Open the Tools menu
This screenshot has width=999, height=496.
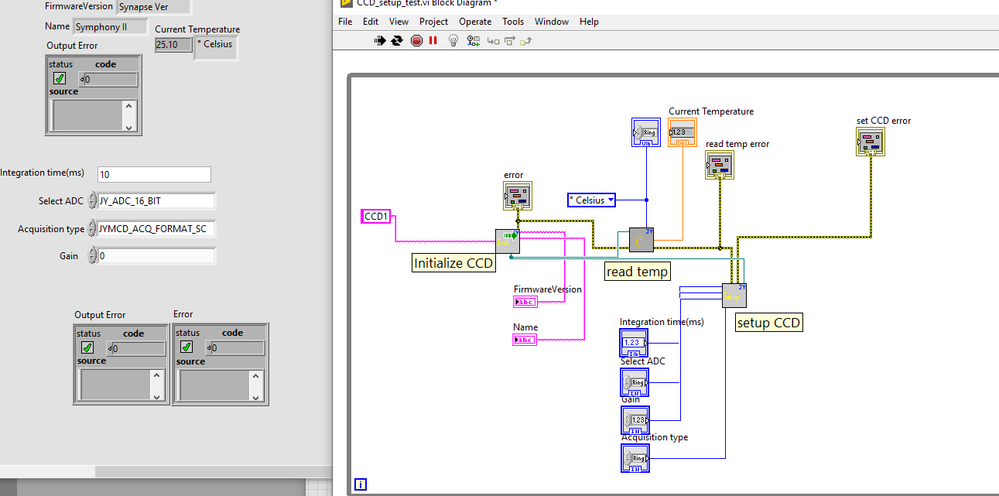[514, 22]
